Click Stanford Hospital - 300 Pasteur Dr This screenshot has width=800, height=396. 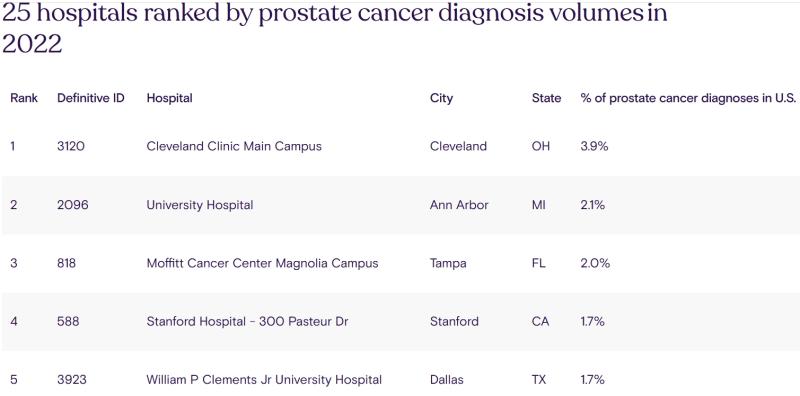pos(247,321)
